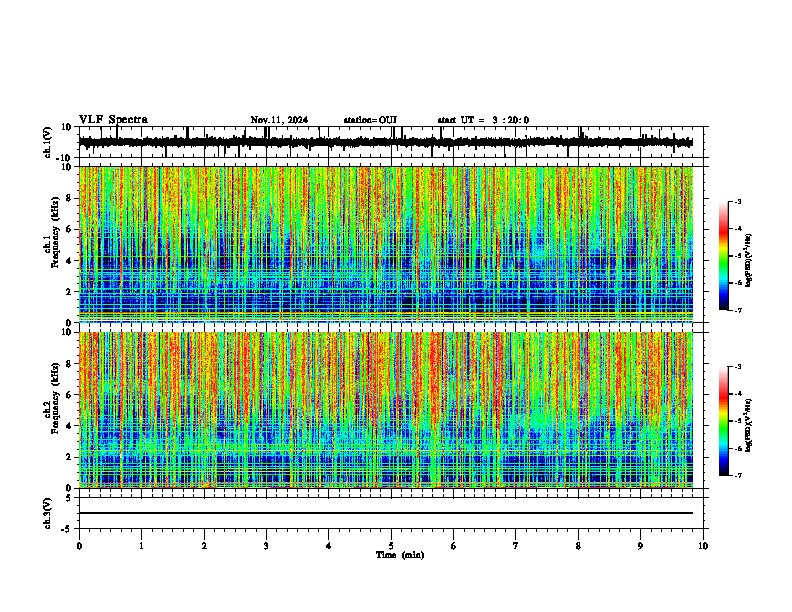Click inside the ch.1 frequency spectrogram
This screenshot has height=612, width=792.
click(386, 244)
